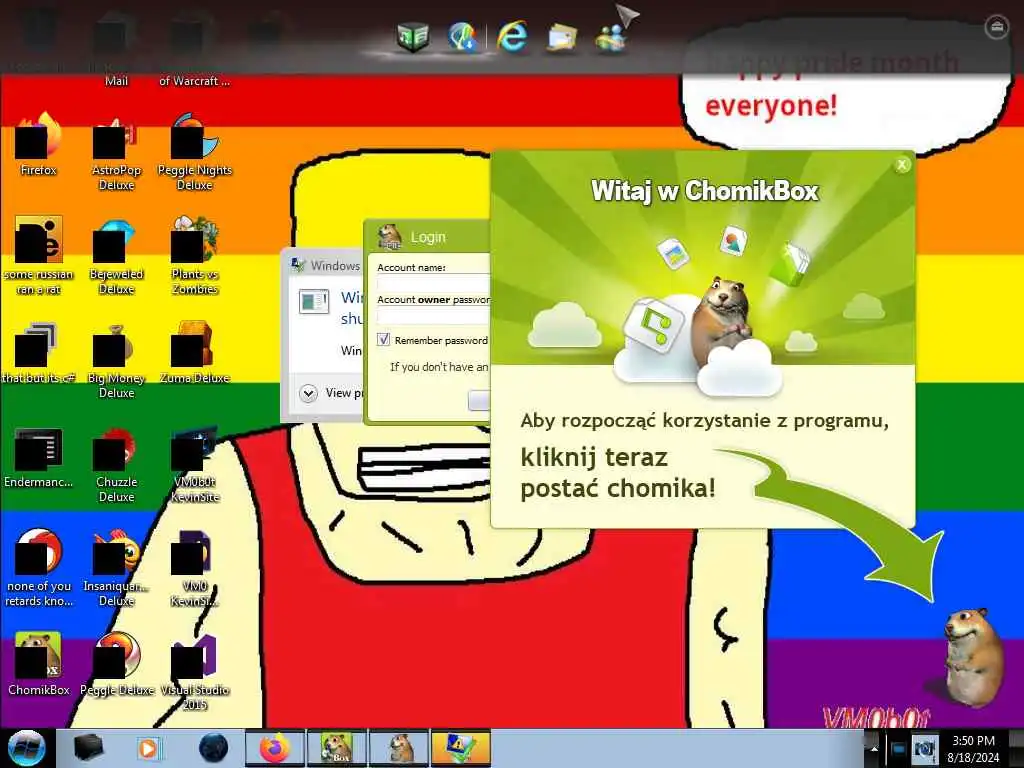Click the hamster character in corner
1024x768 pixels.
click(x=973, y=657)
